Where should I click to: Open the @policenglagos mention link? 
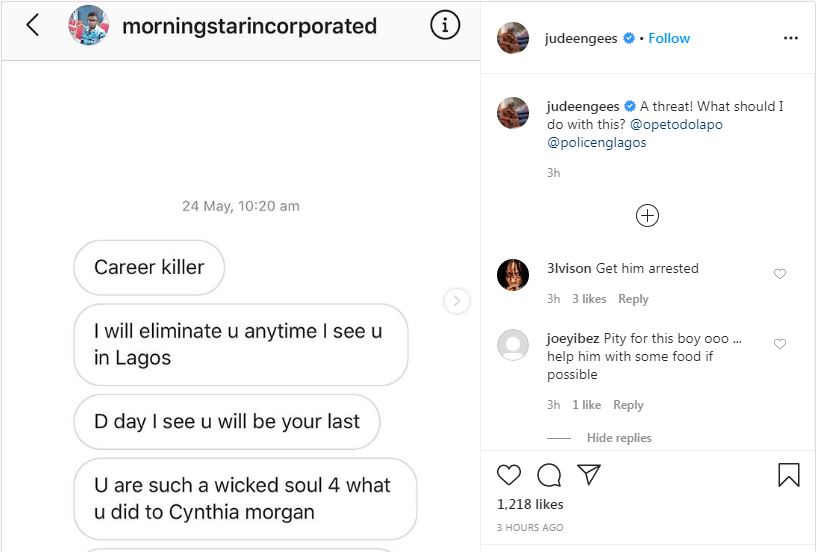[x=597, y=142]
